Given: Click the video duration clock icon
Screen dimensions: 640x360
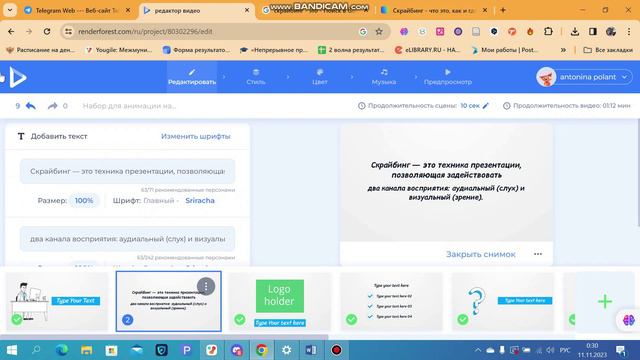Looking at the screenshot, I should point(507,106).
